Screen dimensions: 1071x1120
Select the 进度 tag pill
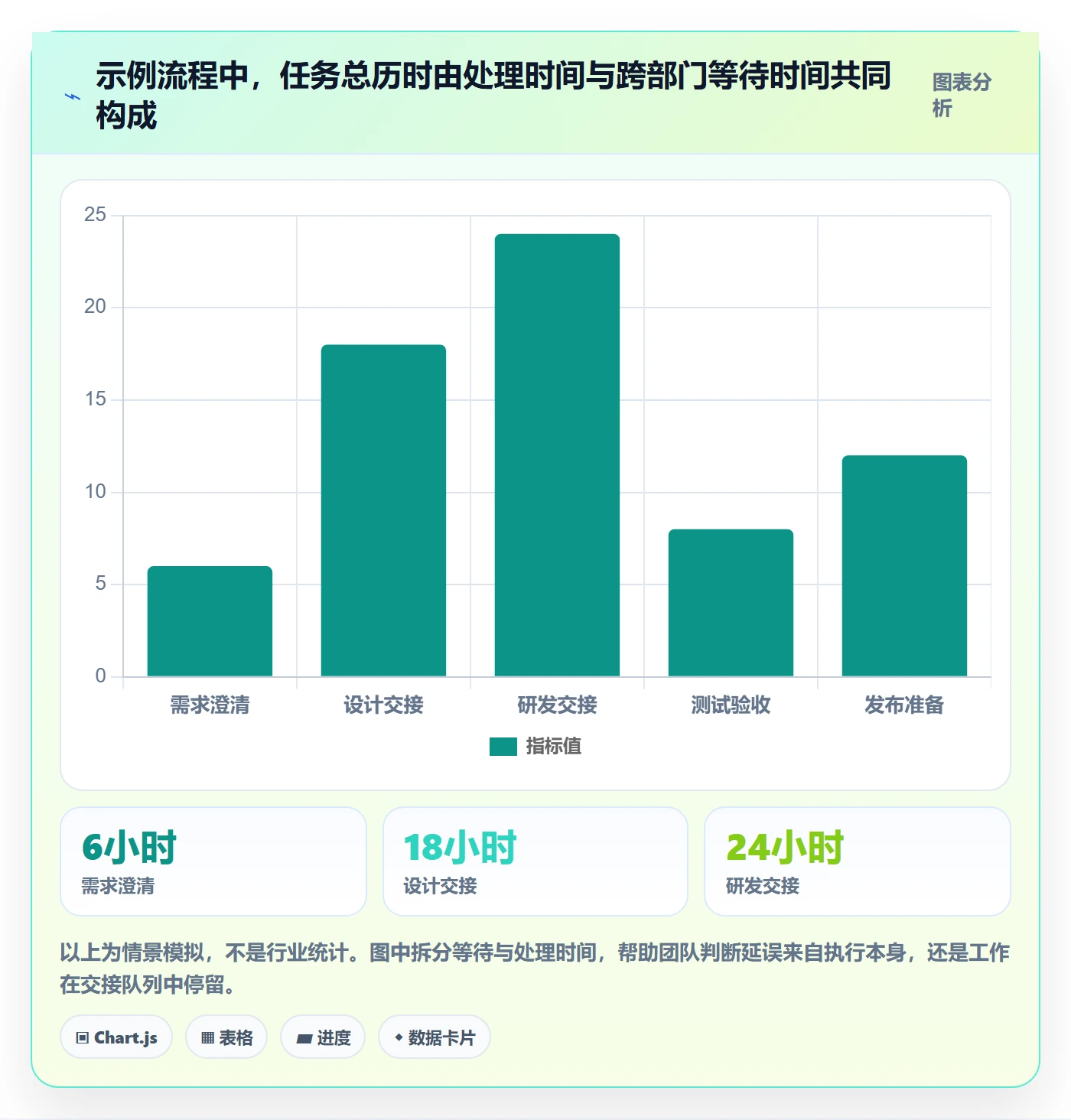pyautogui.click(x=323, y=1037)
